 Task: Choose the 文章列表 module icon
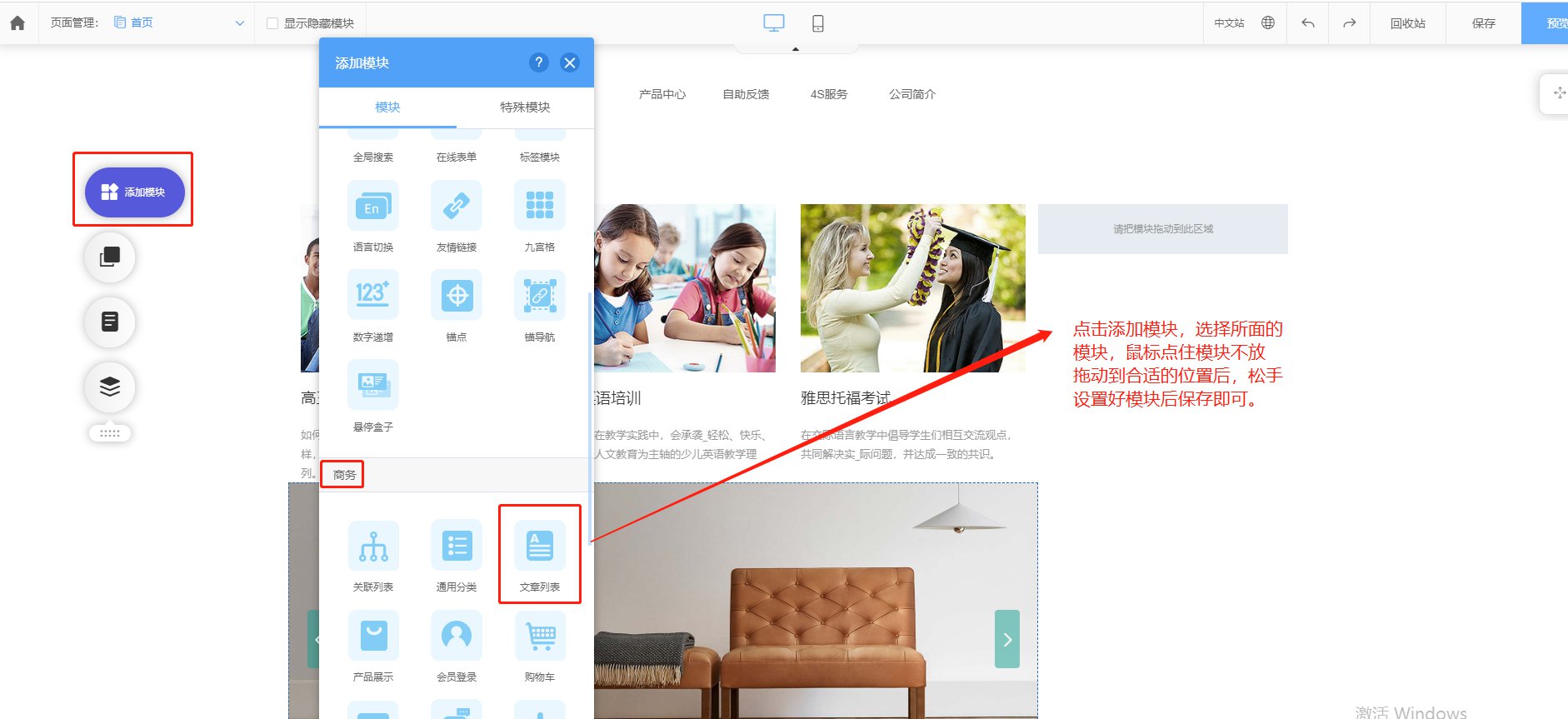(540, 546)
